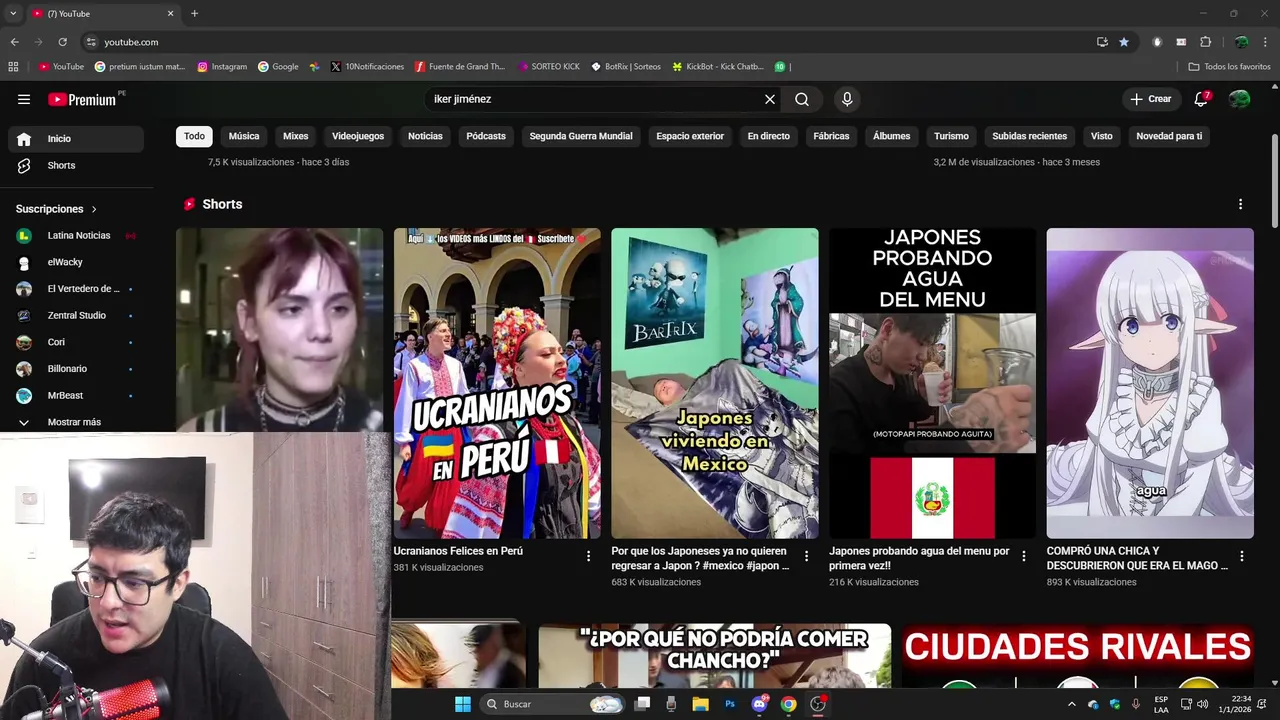Open the Zentral Studio subscription
This screenshot has width=1280, height=720.
coord(76,315)
